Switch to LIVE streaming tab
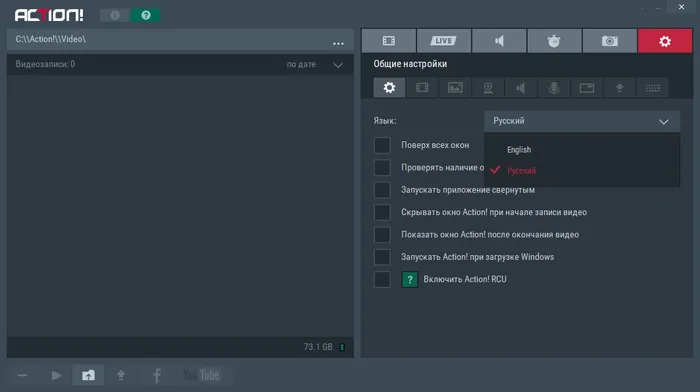Image resolution: width=700 pixels, height=392 pixels. (x=444, y=41)
